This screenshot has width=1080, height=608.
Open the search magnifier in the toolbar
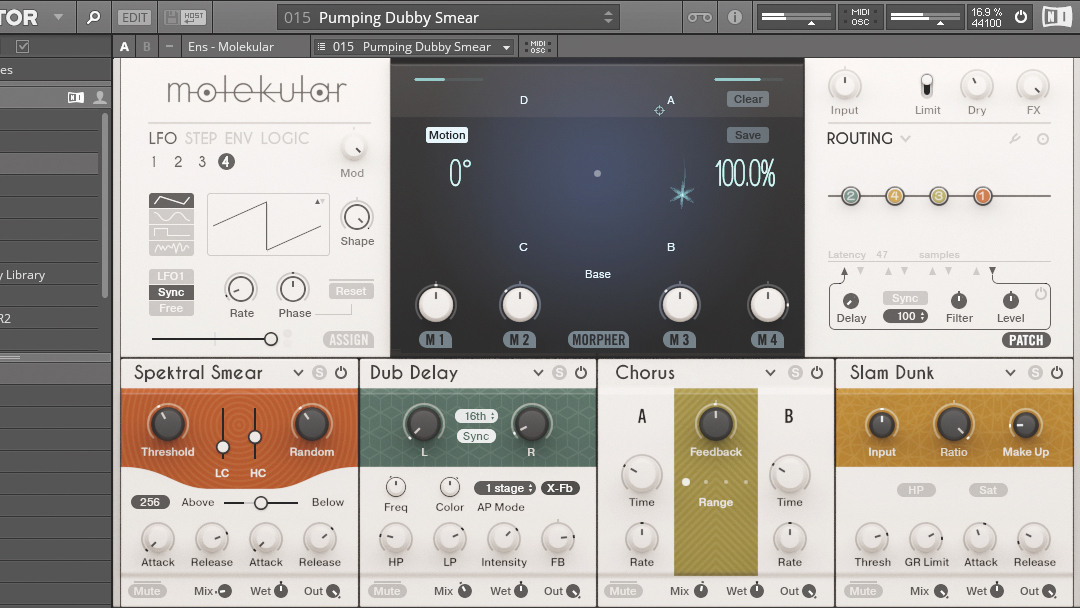(94, 17)
